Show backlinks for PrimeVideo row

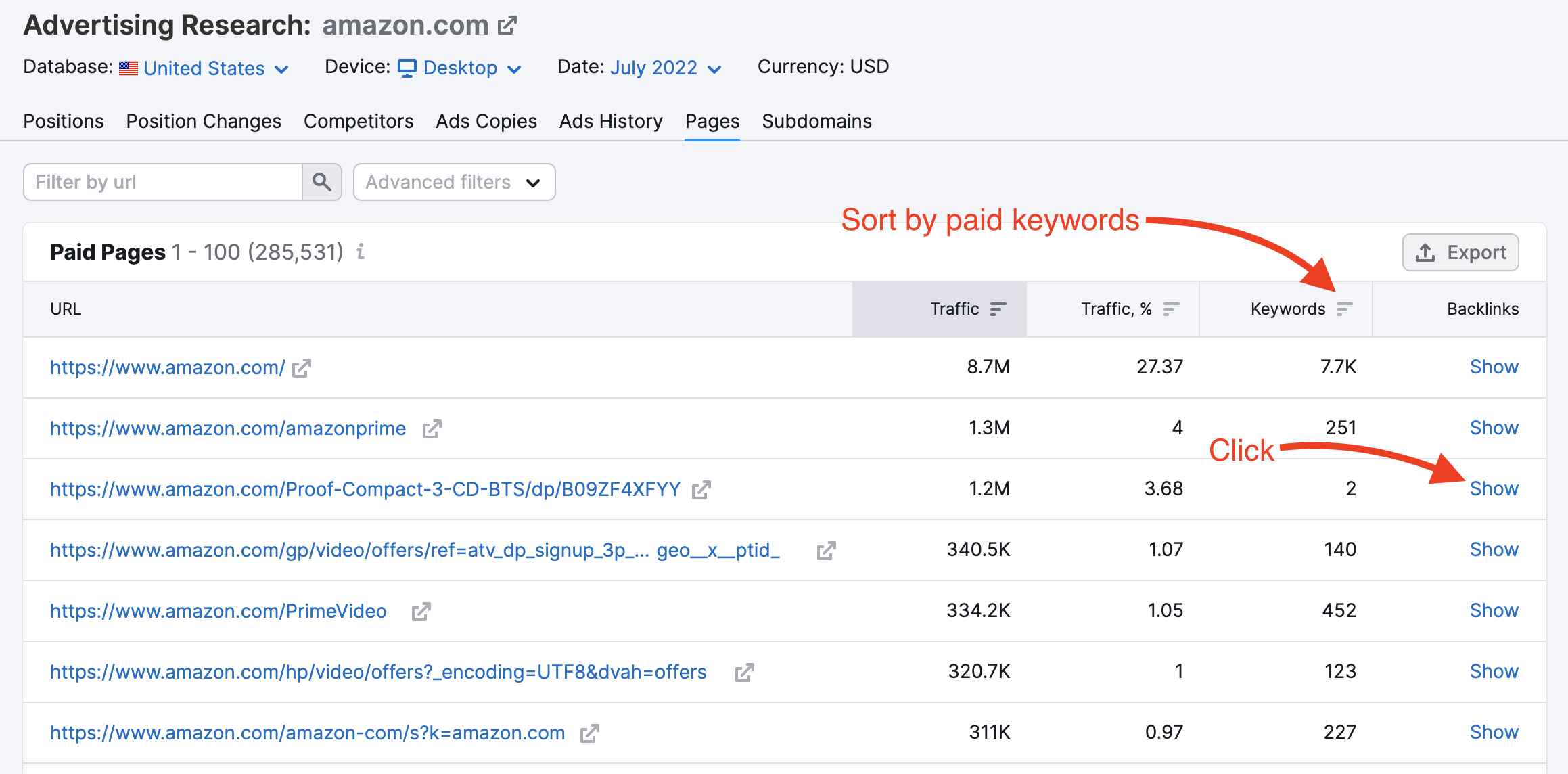click(1494, 610)
